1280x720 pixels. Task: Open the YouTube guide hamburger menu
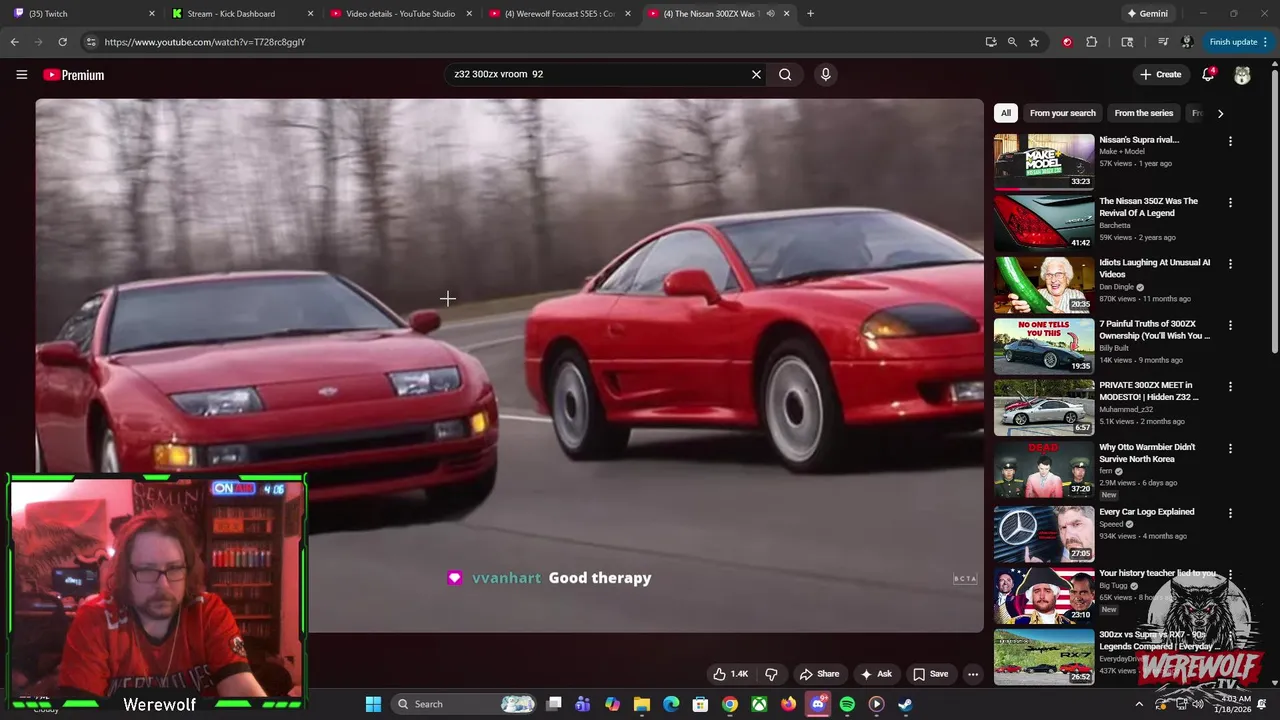(x=21, y=74)
